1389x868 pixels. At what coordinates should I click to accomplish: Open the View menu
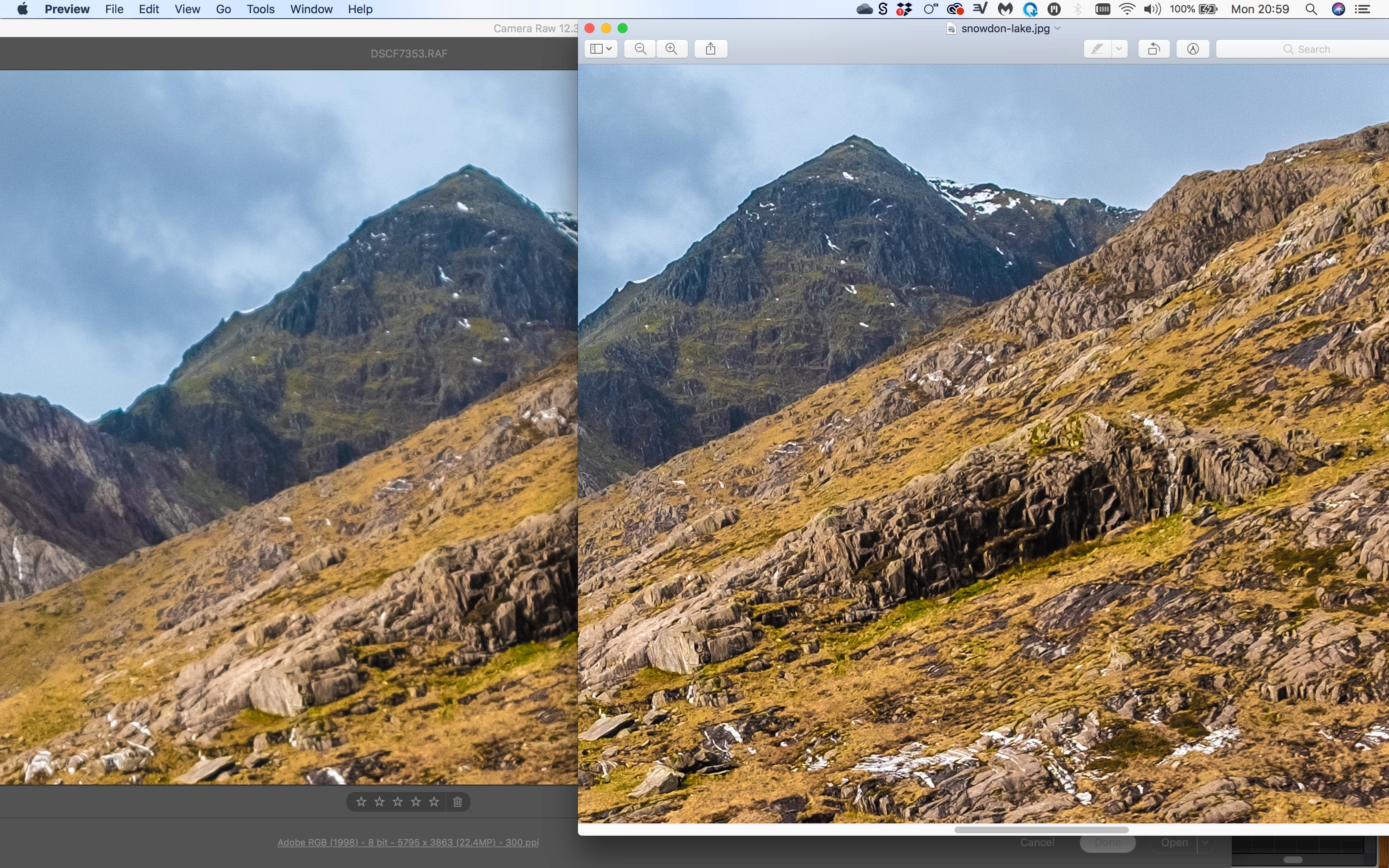187,9
